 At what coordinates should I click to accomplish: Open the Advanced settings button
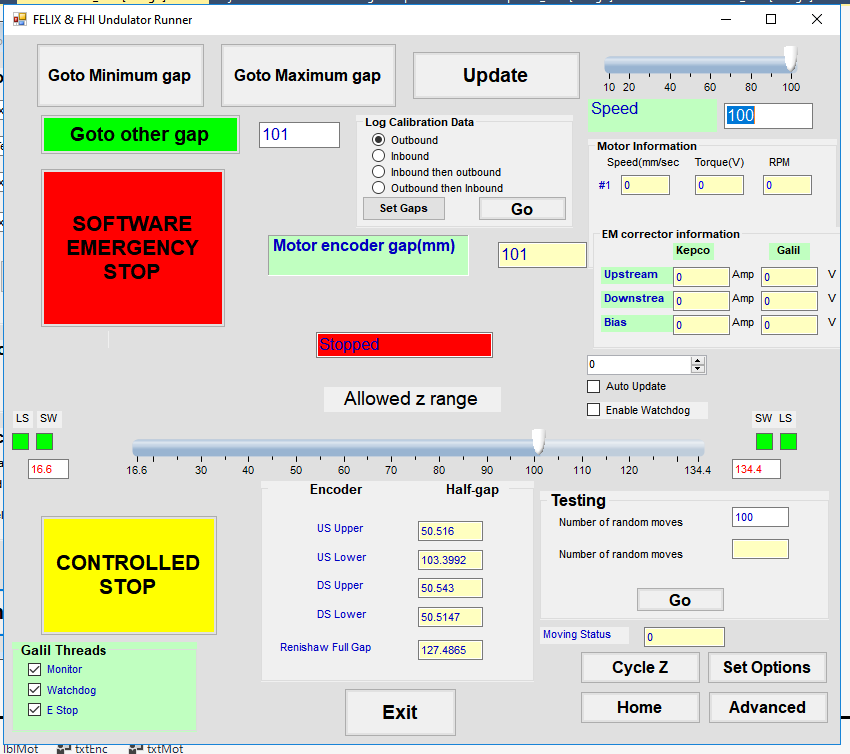(767, 707)
